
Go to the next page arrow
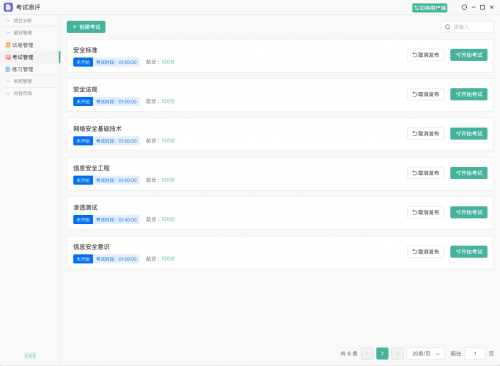397,353
